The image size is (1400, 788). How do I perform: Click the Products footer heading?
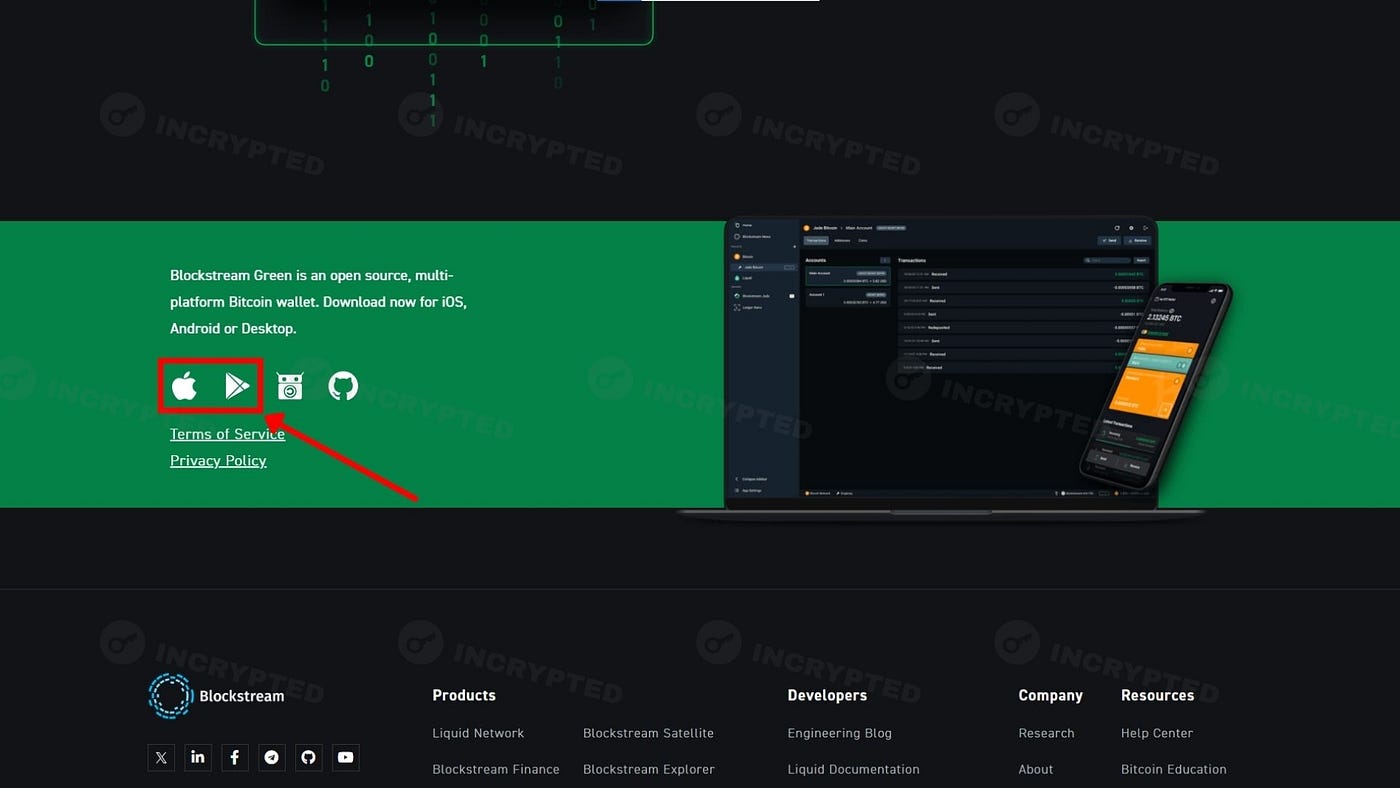pyautogui.click(x=464, y=695)
